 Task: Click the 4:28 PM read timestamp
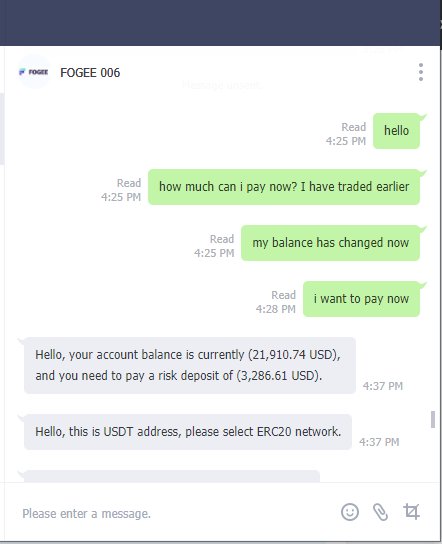pos(276,309)
